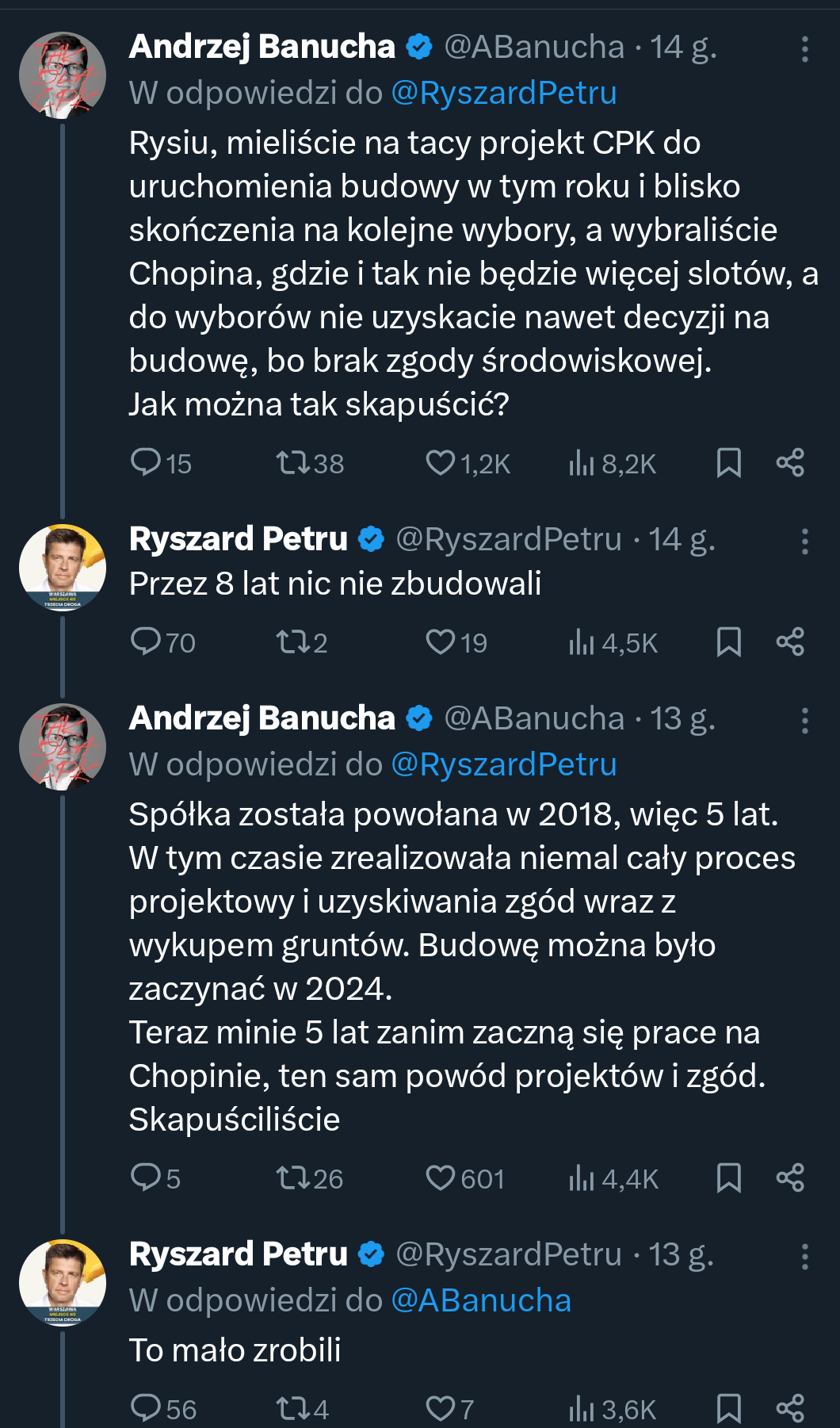Share Banucha's first tweet about CPK
Screen dimensions: 840x1428
click(790, 462)
